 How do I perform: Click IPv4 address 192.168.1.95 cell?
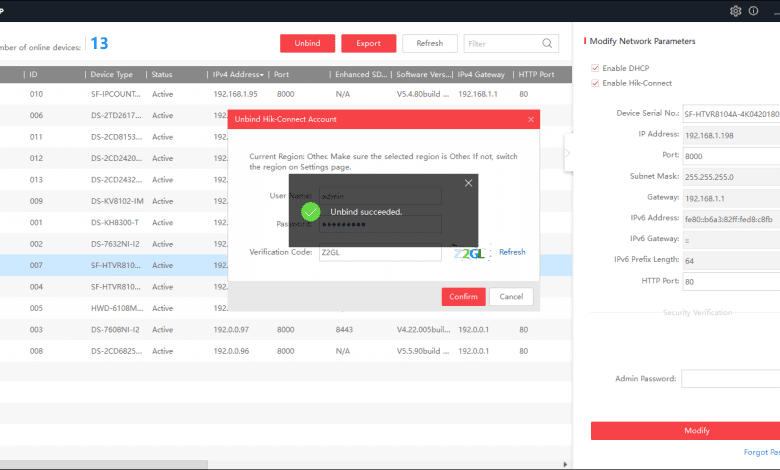(x=235, y=94)
